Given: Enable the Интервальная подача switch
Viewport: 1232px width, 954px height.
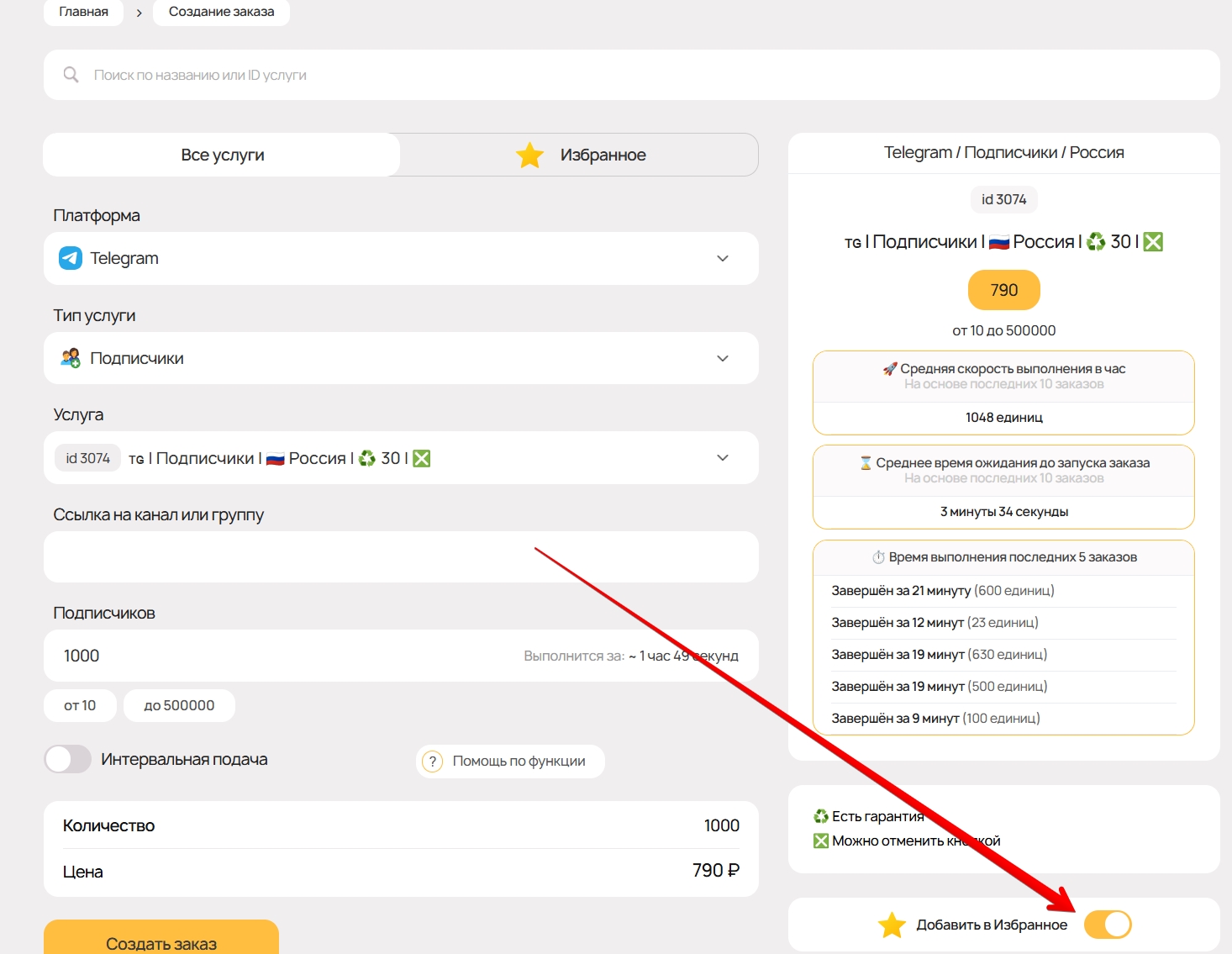Looking at the screenshot, I should click(68, 759).
